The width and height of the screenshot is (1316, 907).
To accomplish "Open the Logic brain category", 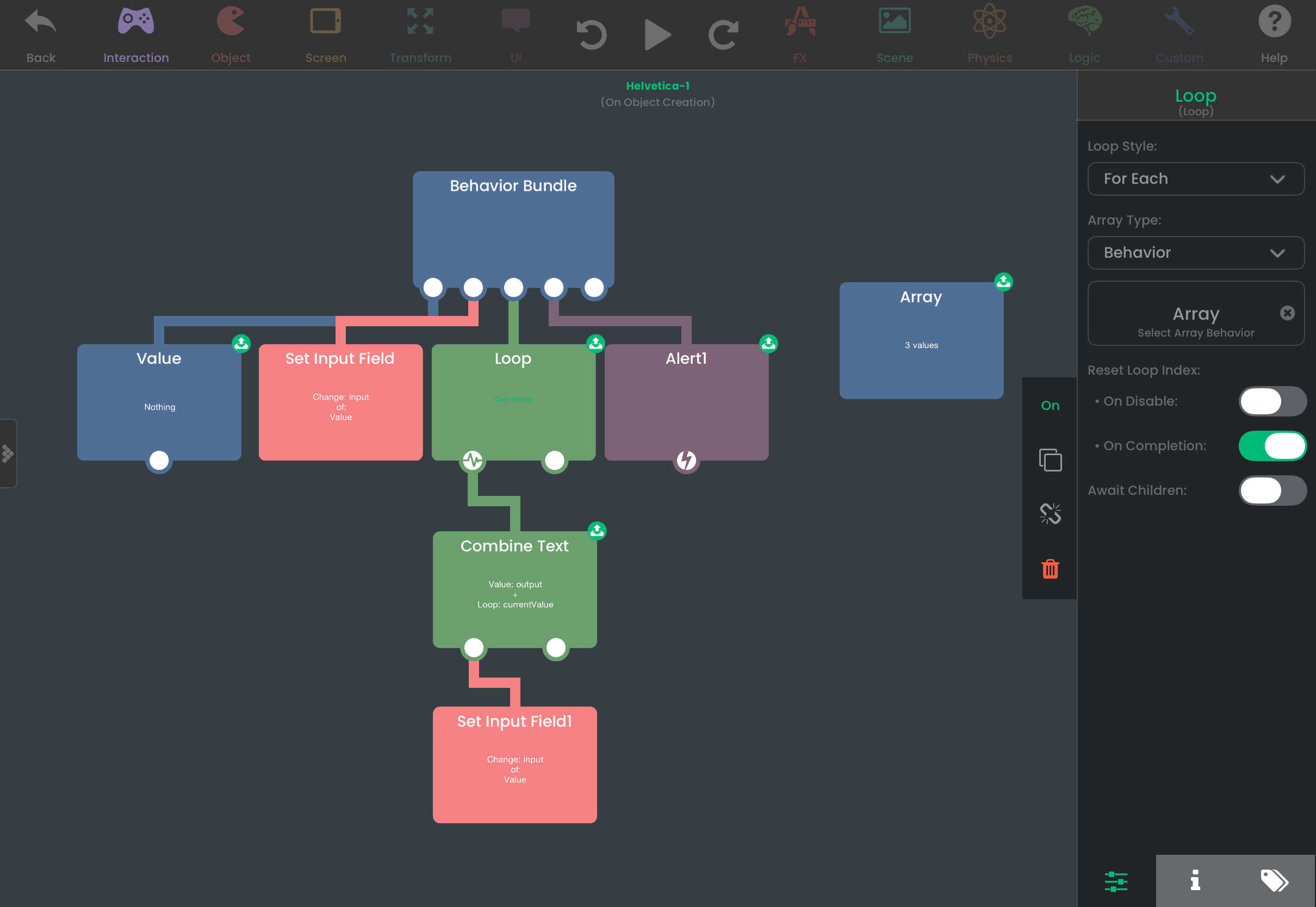I will click(1084, 35).
